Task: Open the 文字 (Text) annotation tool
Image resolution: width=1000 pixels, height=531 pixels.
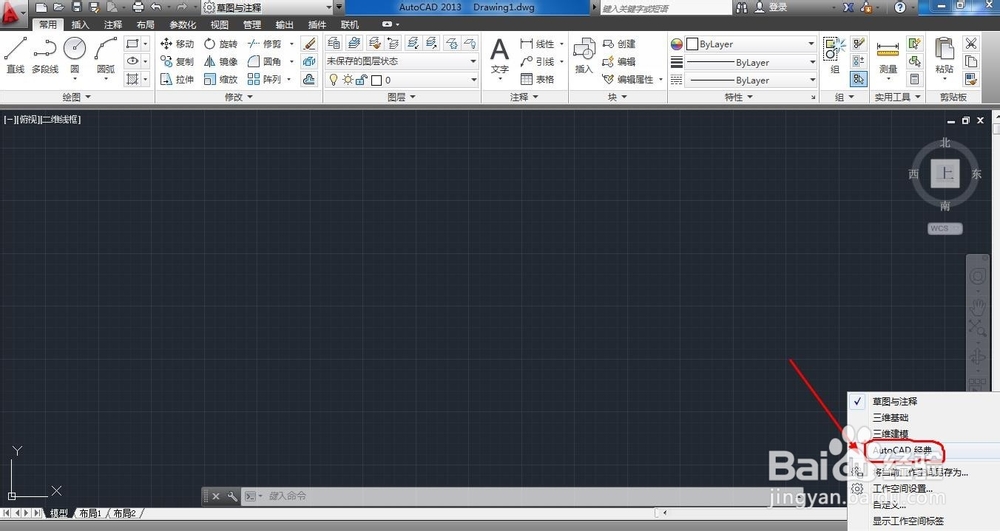Action: [x=499, y=55]
